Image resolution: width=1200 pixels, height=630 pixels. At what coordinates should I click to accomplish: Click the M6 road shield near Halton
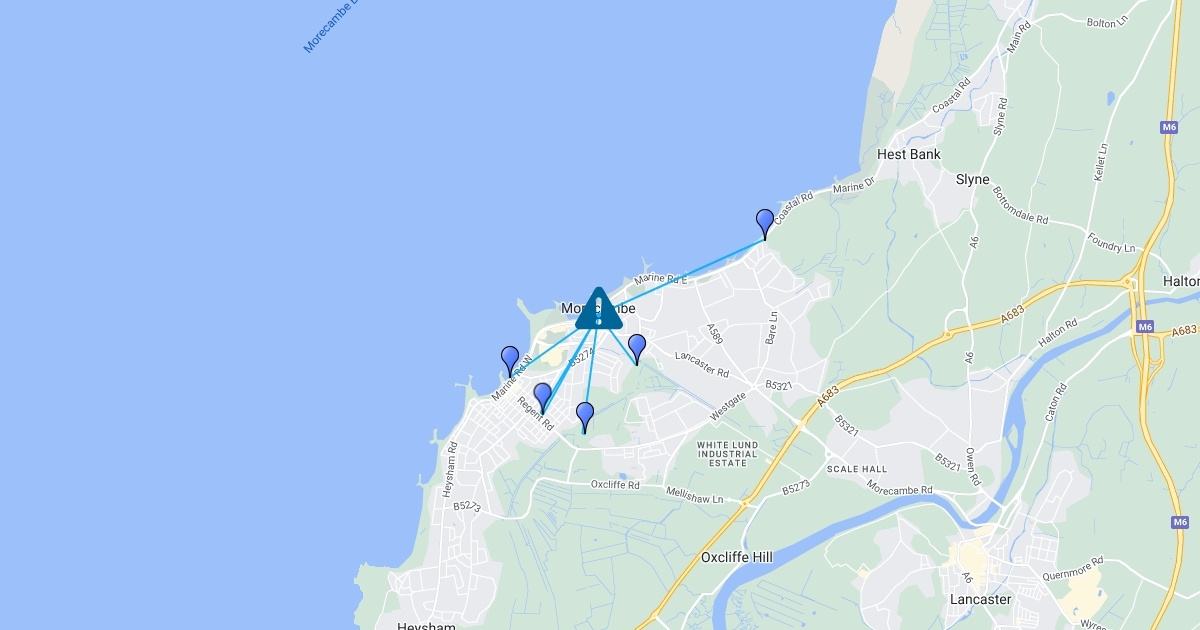pyautogui.click(x=1144, y=326)
